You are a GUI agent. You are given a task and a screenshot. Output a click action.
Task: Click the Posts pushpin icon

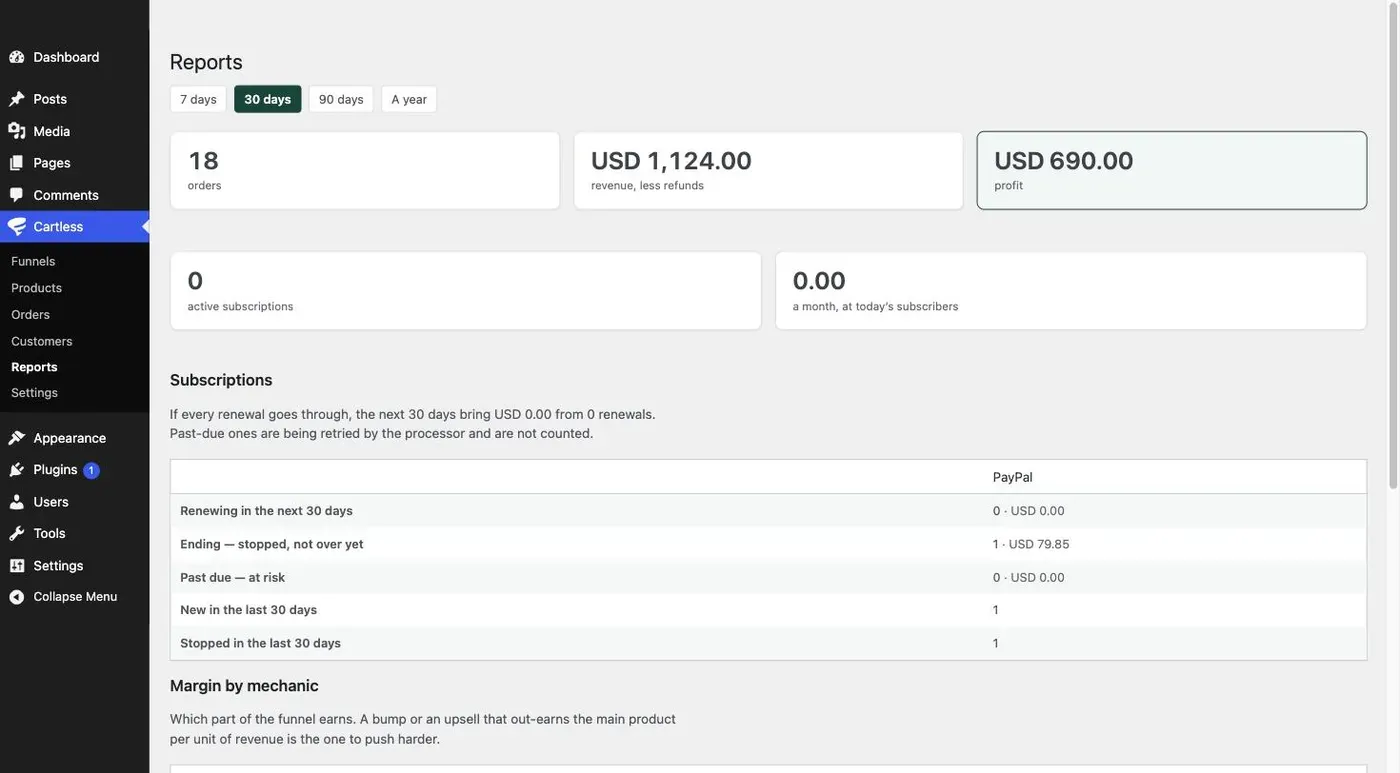[17, 99]
